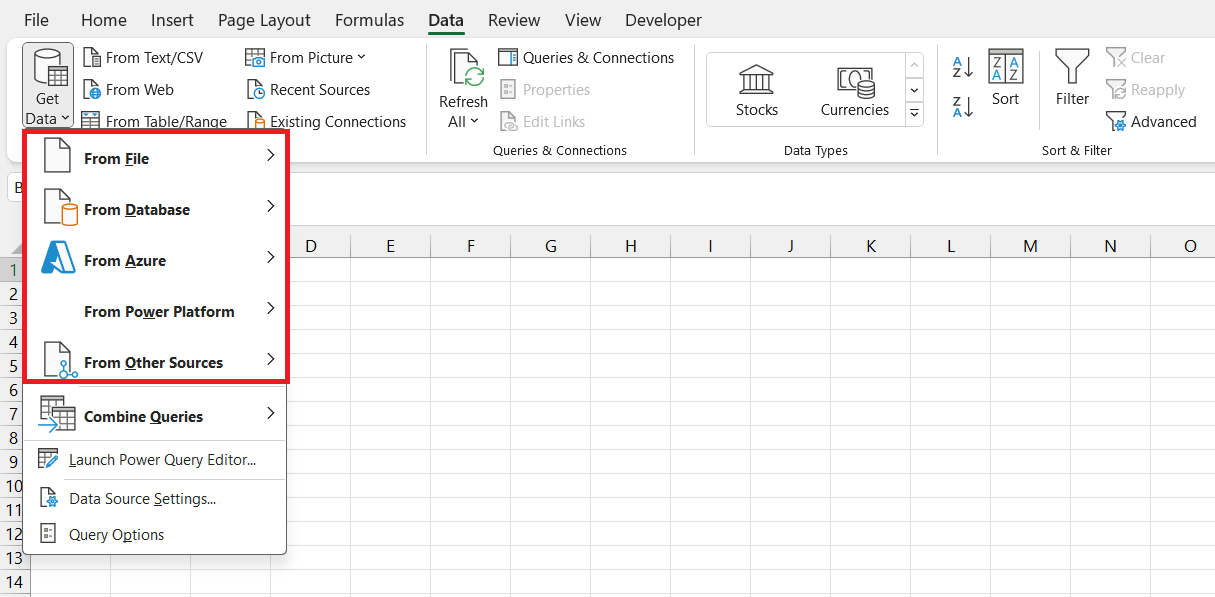Sort A to Z ascending
Viewport: 1215px width, 597px height.
963,68
